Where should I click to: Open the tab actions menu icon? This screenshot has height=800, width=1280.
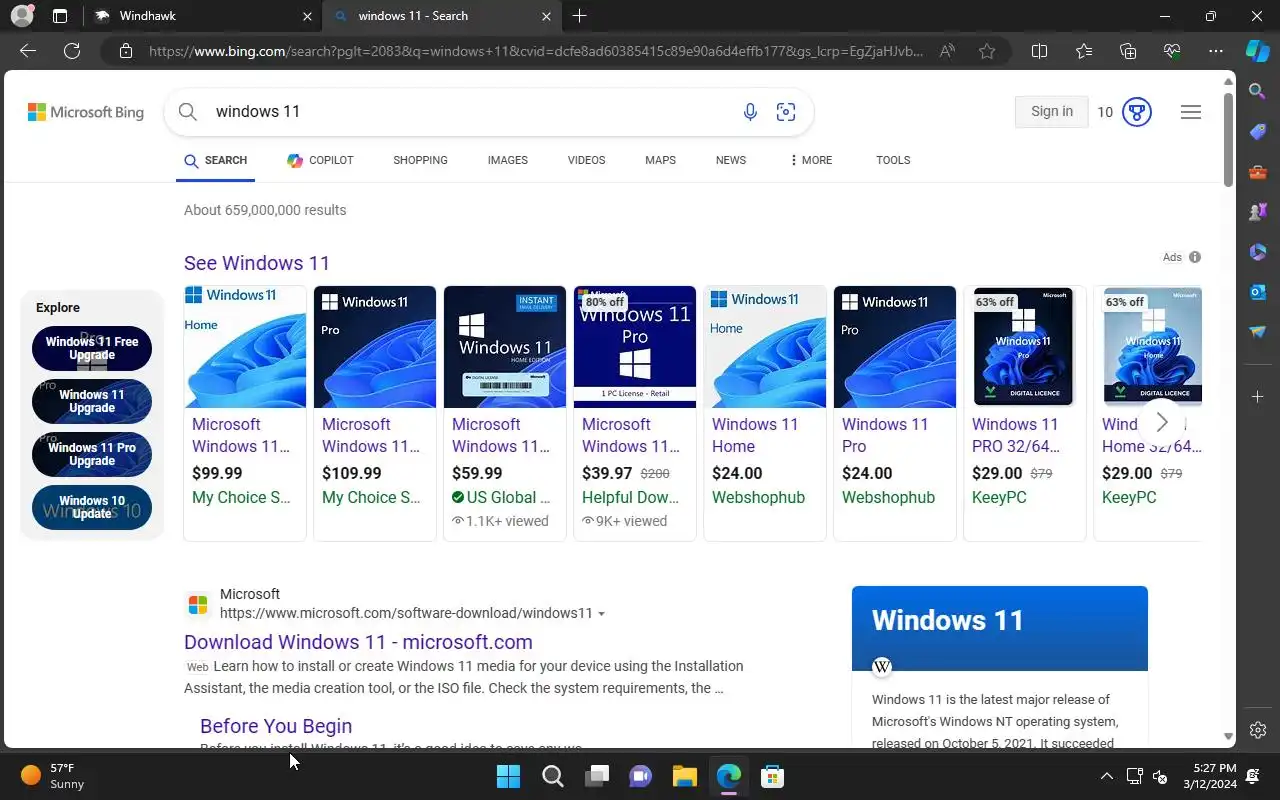(60, 16)
